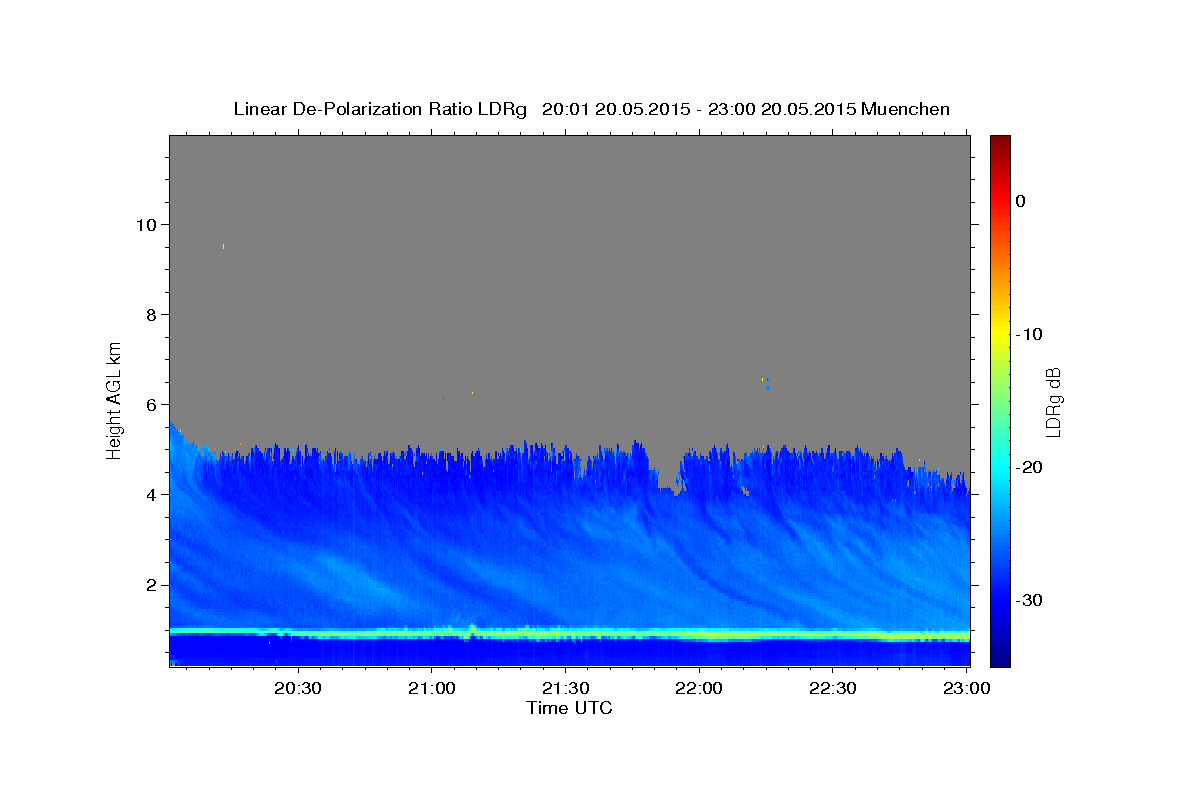
Task: Click the height tick label 4
Action: (x=150, y=494)
